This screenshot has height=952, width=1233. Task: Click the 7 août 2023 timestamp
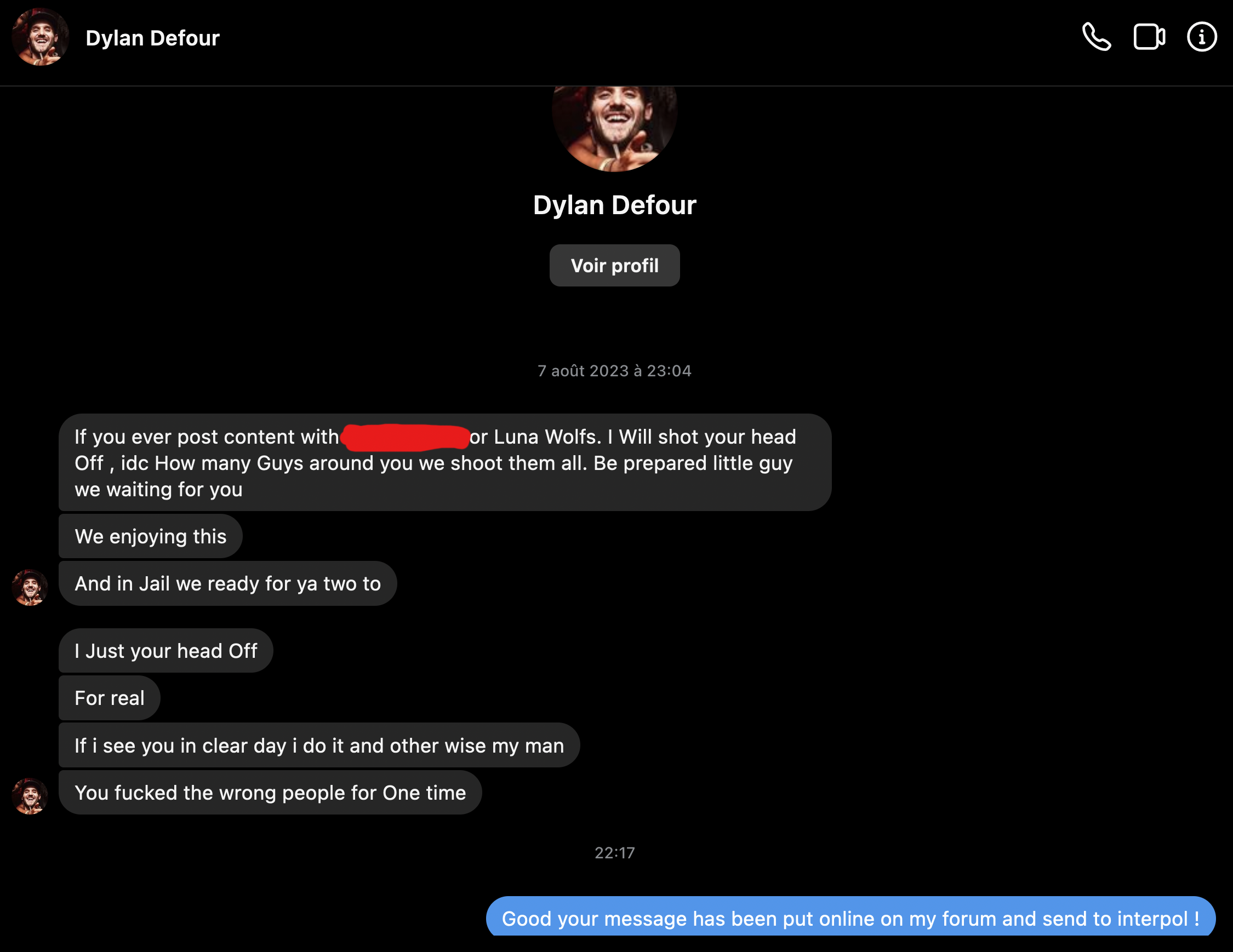coord(614,371)
